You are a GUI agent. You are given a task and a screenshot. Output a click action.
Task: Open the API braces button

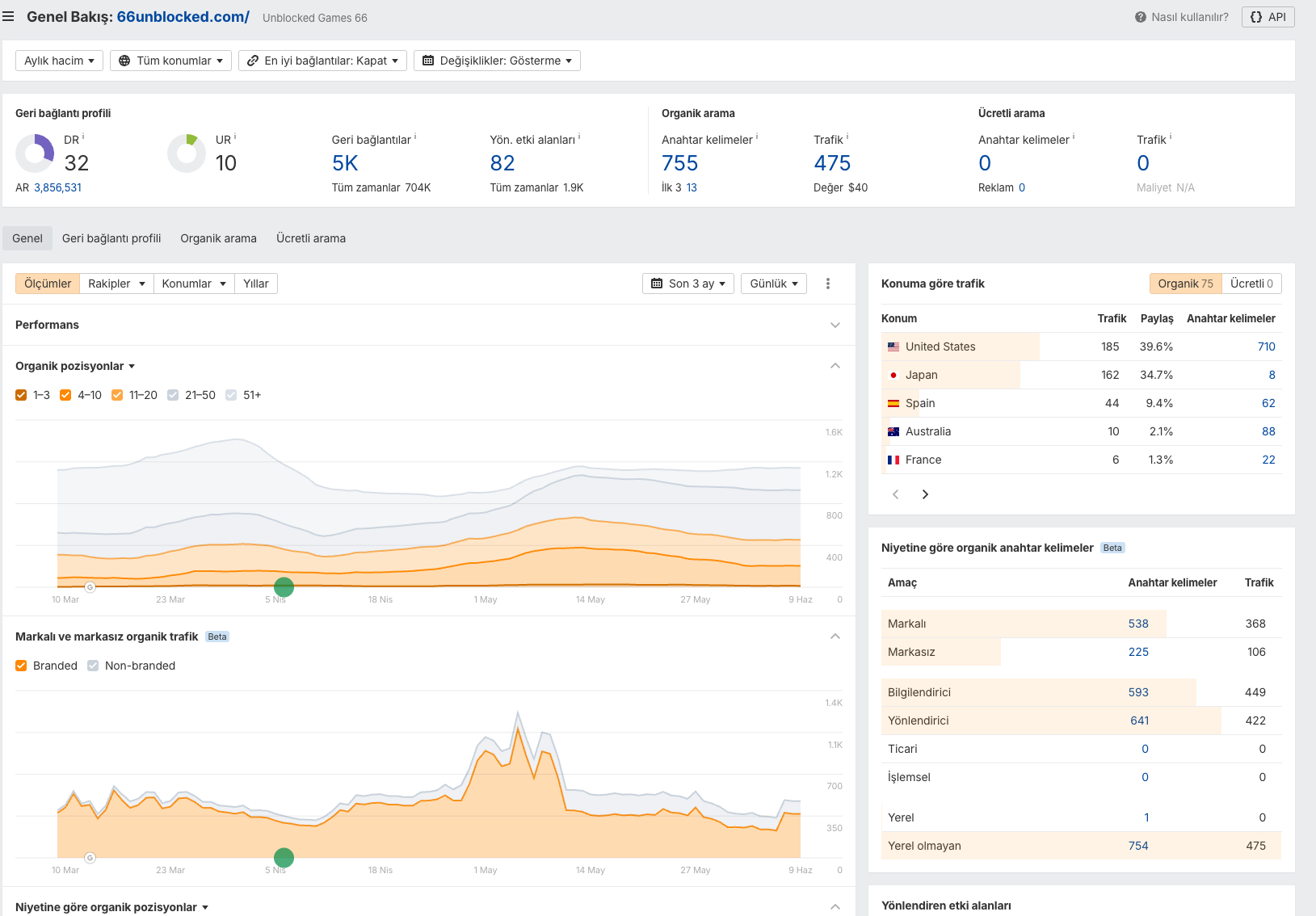[1268, 17]
